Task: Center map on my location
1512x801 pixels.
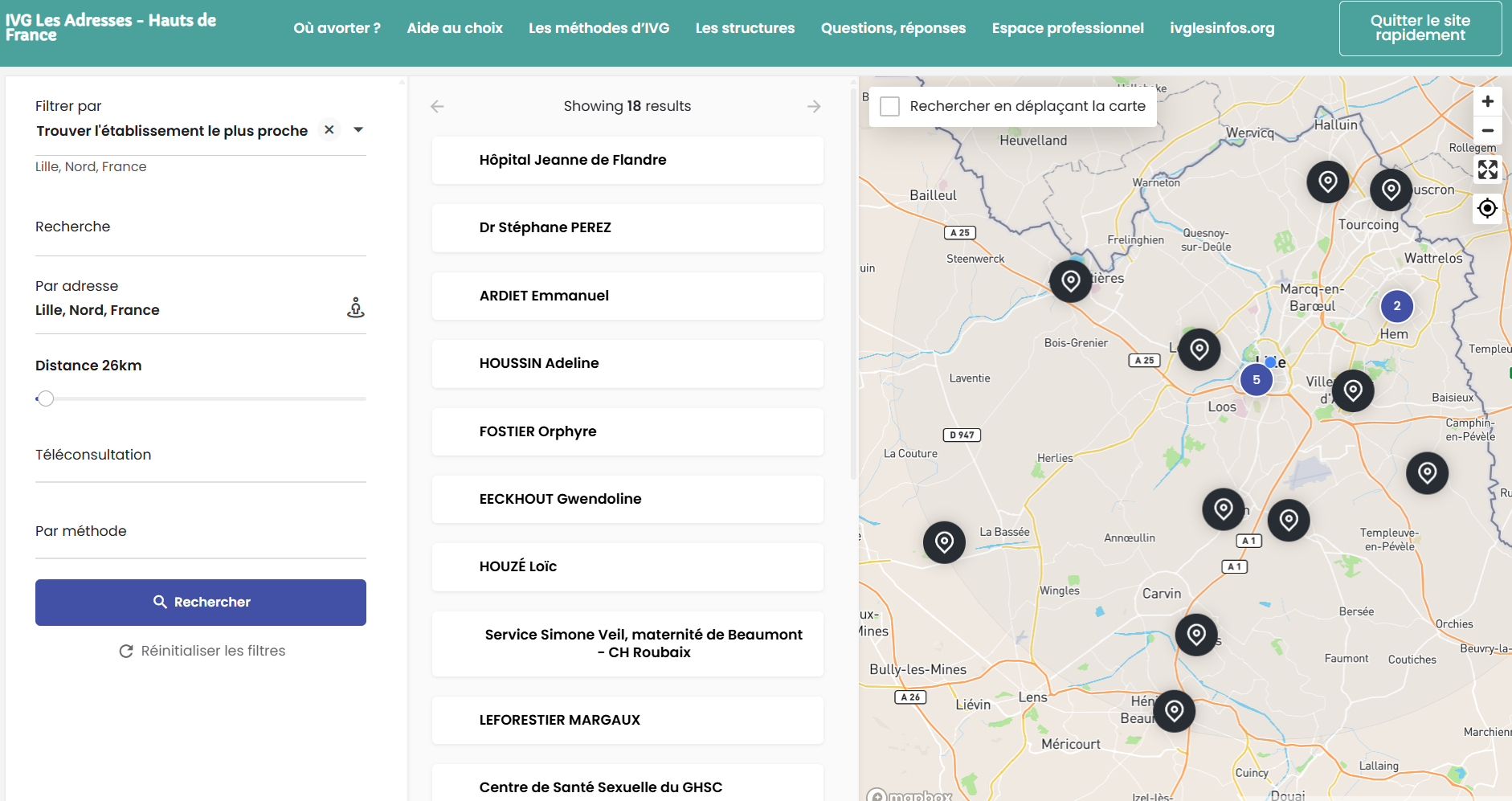Action: click(1487, 208)
